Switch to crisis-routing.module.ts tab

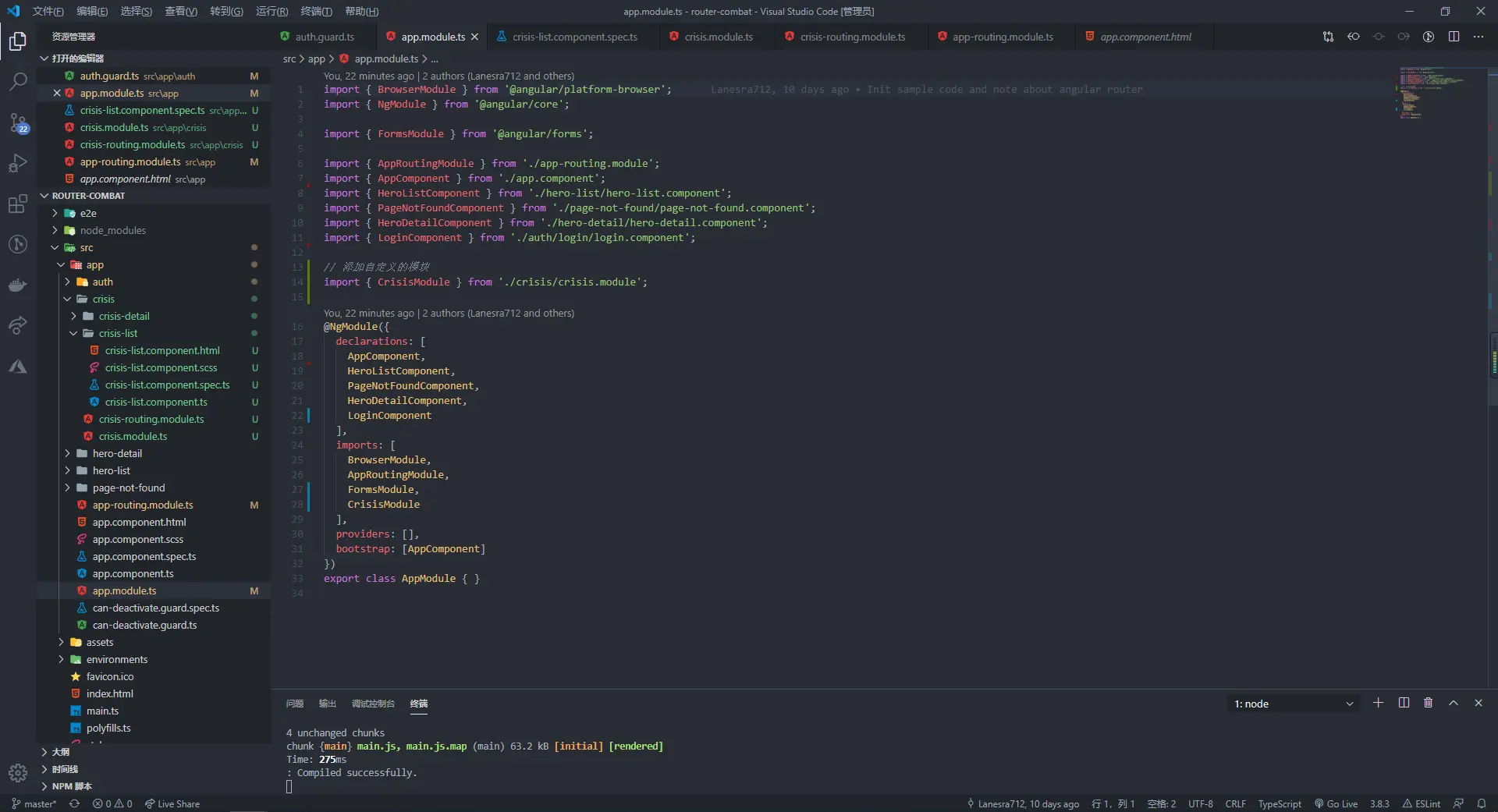coord(853,37)
